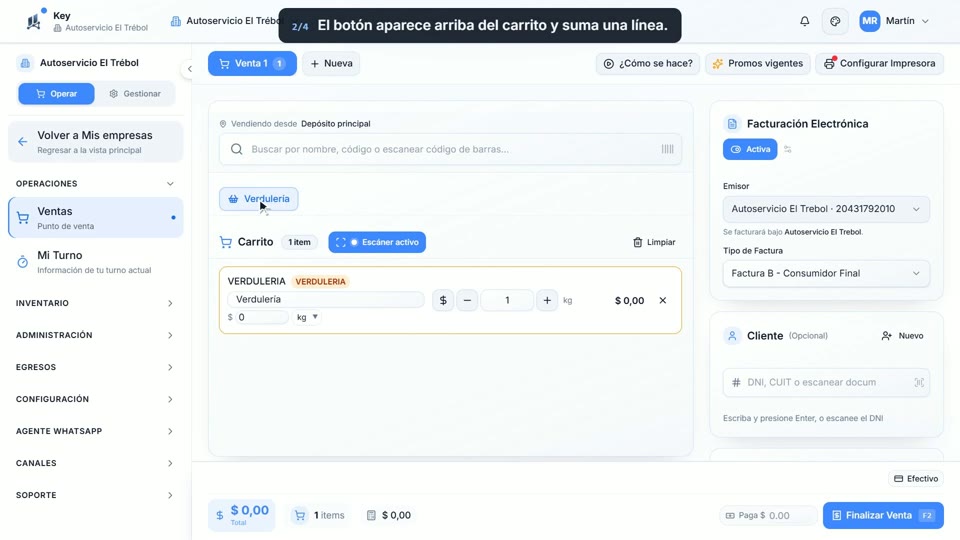Select the Venta 1 tab
The height and width of the screenshot is (540, 960).
[252, 64]
